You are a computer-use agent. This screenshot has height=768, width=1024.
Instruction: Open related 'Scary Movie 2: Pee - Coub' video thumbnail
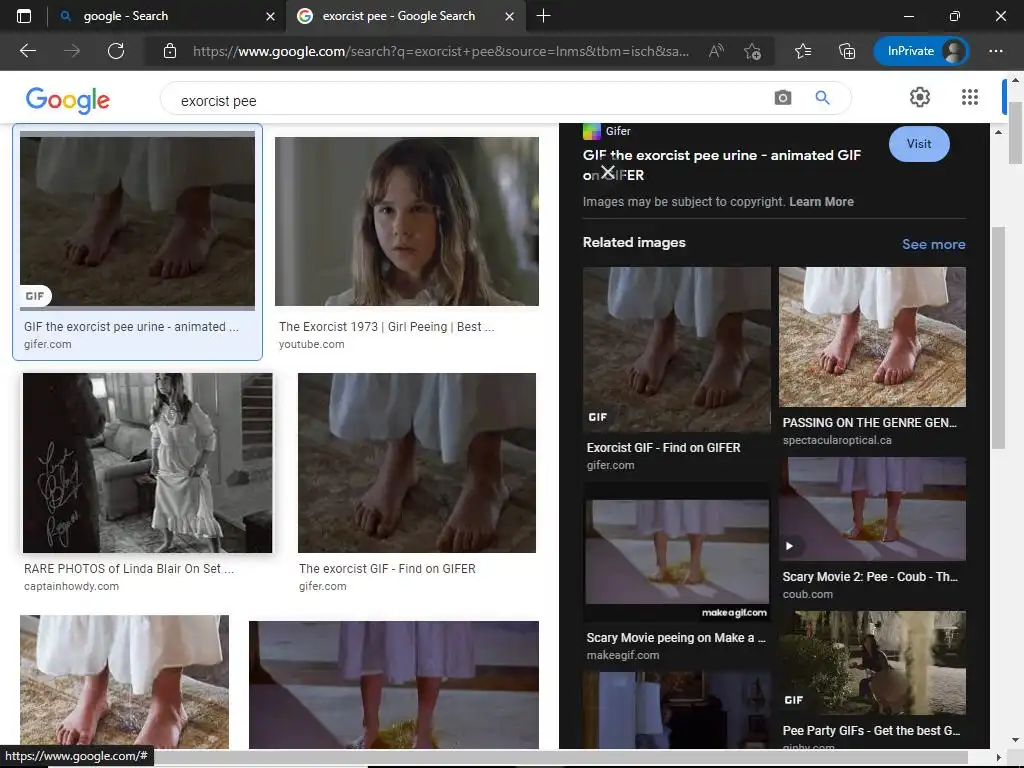872,509
